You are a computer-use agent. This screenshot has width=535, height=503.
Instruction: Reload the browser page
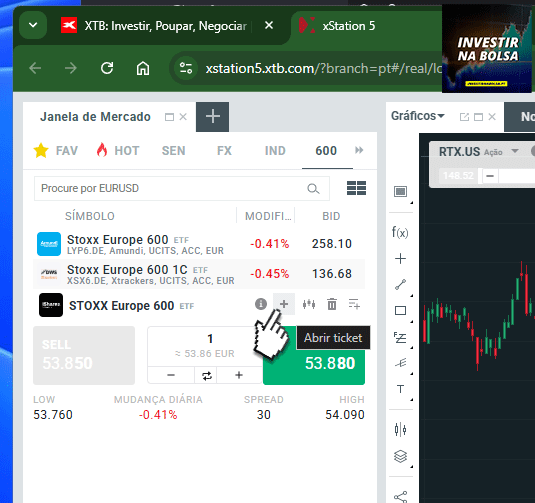[107, 68]
